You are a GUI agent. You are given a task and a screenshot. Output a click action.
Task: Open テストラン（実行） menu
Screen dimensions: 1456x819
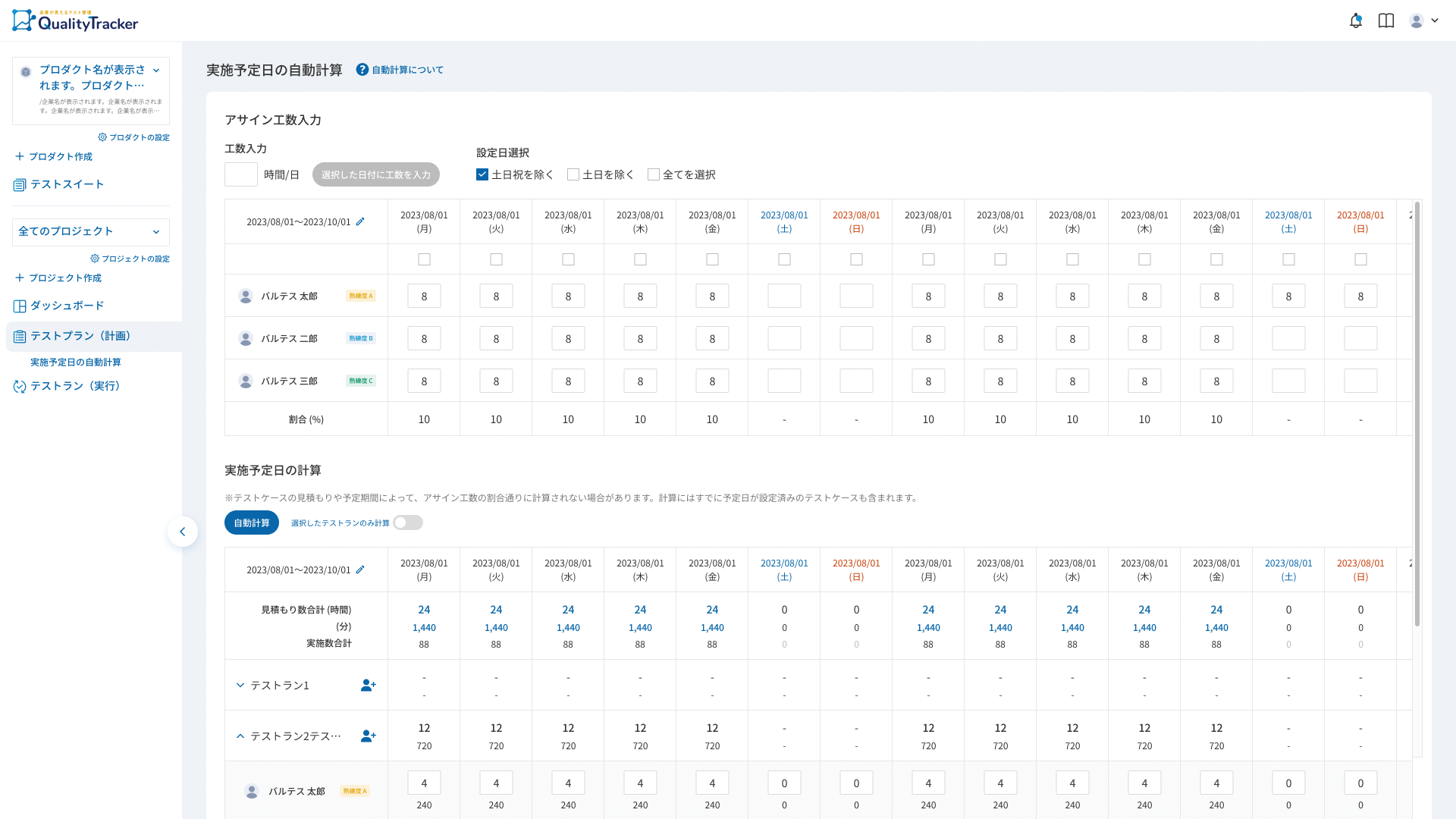pos(76,386)
